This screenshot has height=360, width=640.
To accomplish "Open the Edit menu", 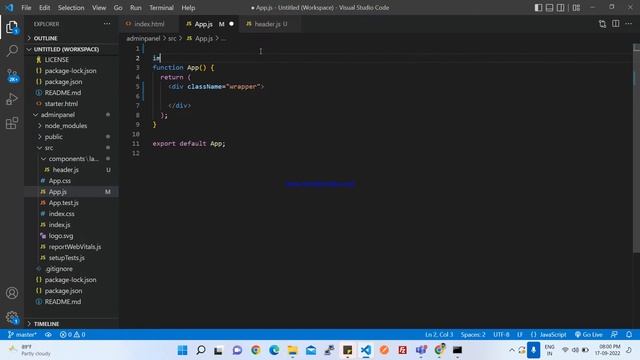I will pyautogui.click(x=44, y=8).
